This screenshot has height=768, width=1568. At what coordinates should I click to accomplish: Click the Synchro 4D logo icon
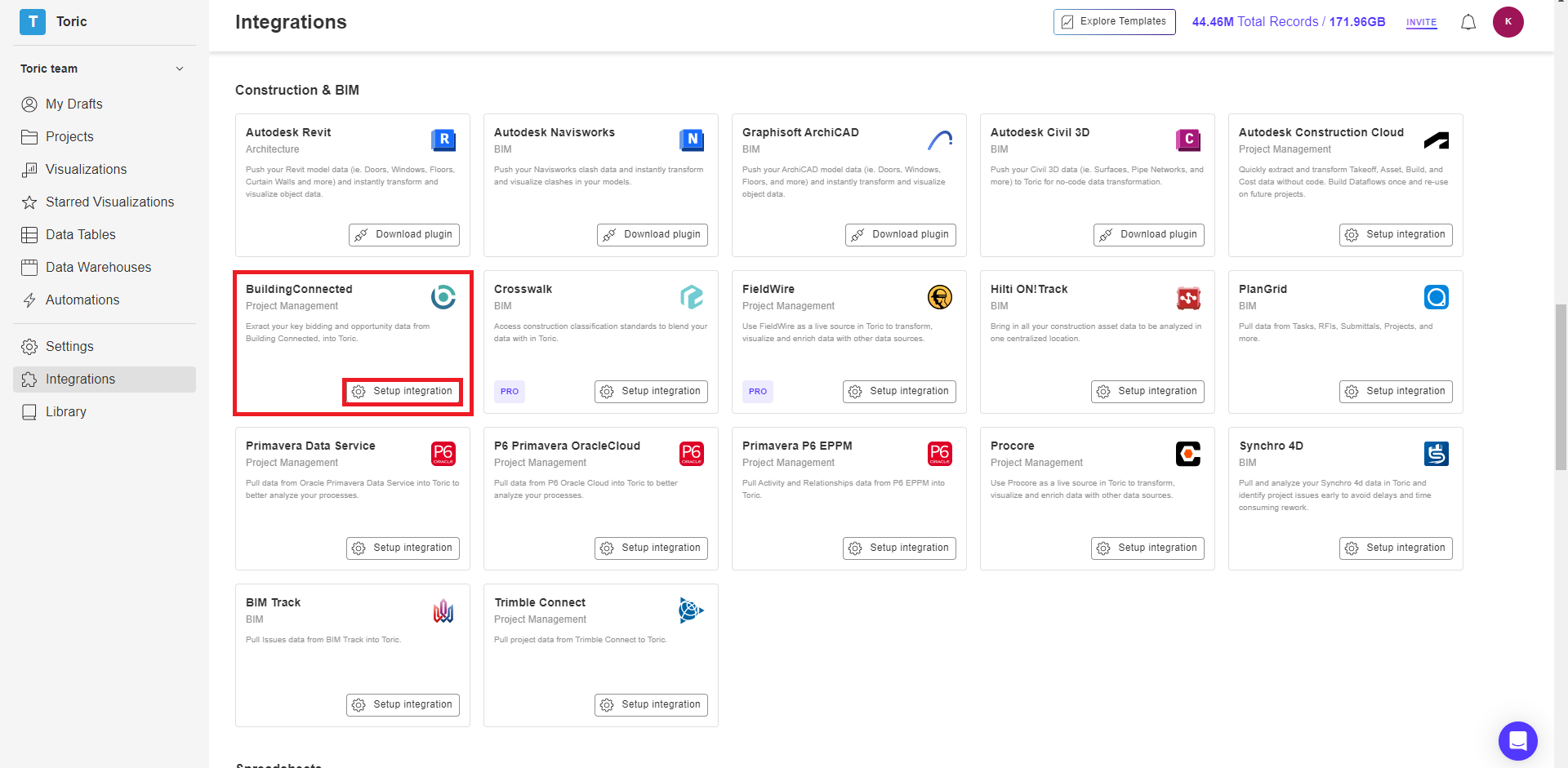(1437, 454)
